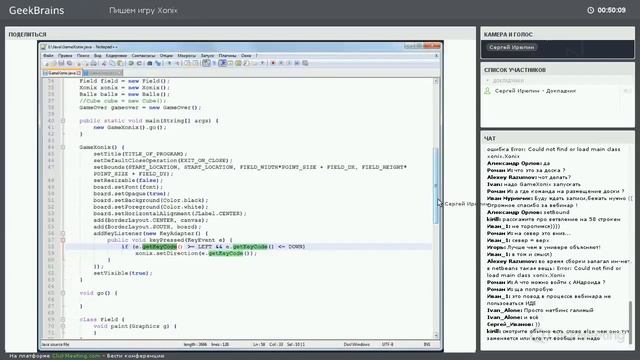Open the Синтаксисы menu
Image resolution: width=640 pixels, height=360 pixels.
point(143,56)
